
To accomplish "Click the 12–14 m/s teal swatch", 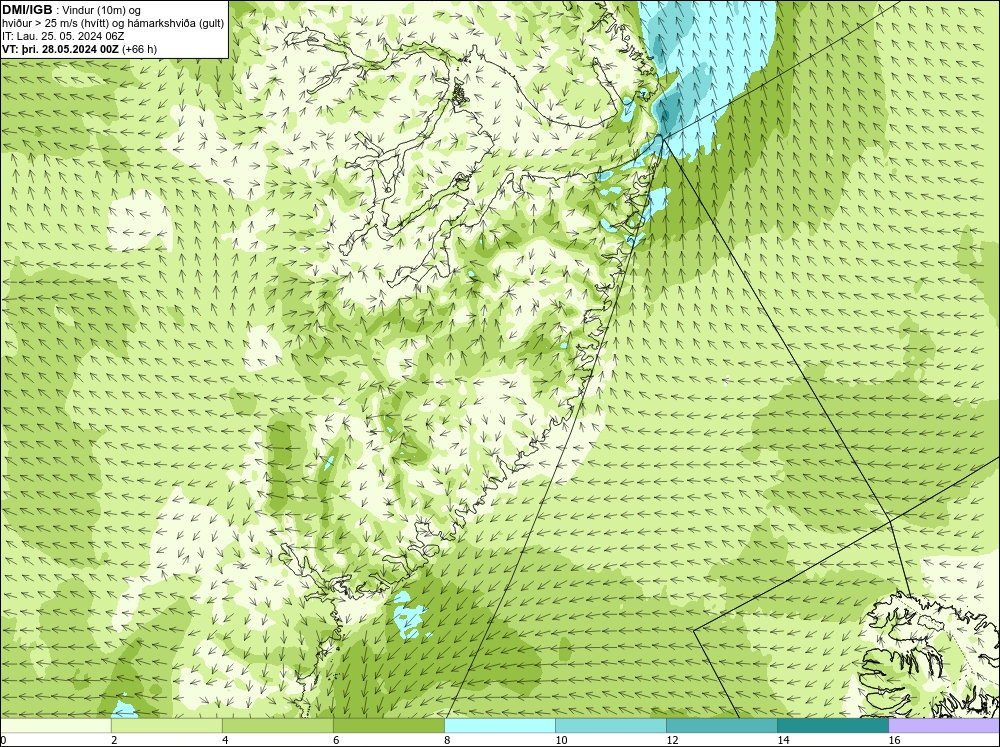I will [x=722, y=725].
